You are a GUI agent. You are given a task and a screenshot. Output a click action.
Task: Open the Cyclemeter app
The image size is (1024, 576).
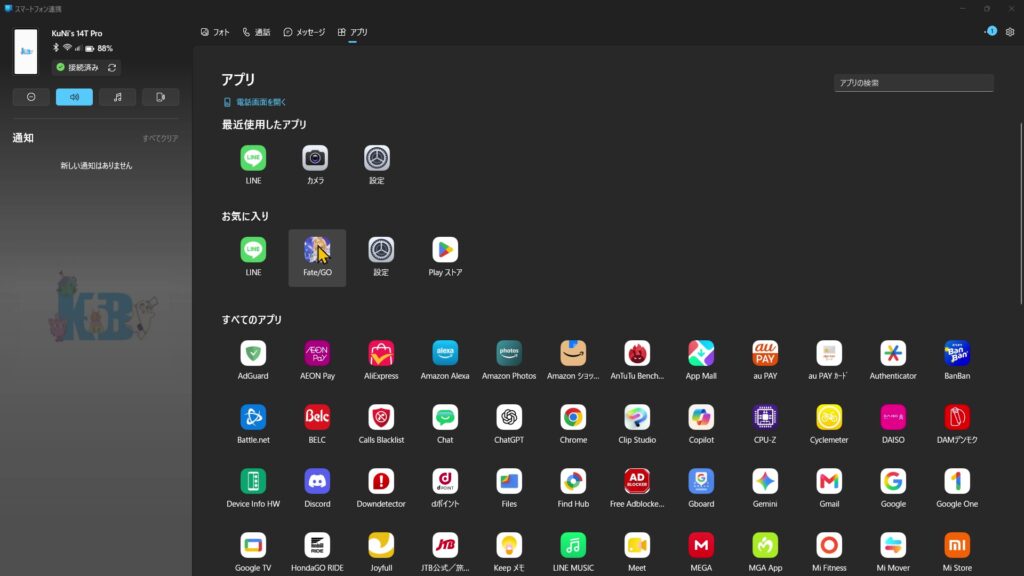click(x=829, y=417)
